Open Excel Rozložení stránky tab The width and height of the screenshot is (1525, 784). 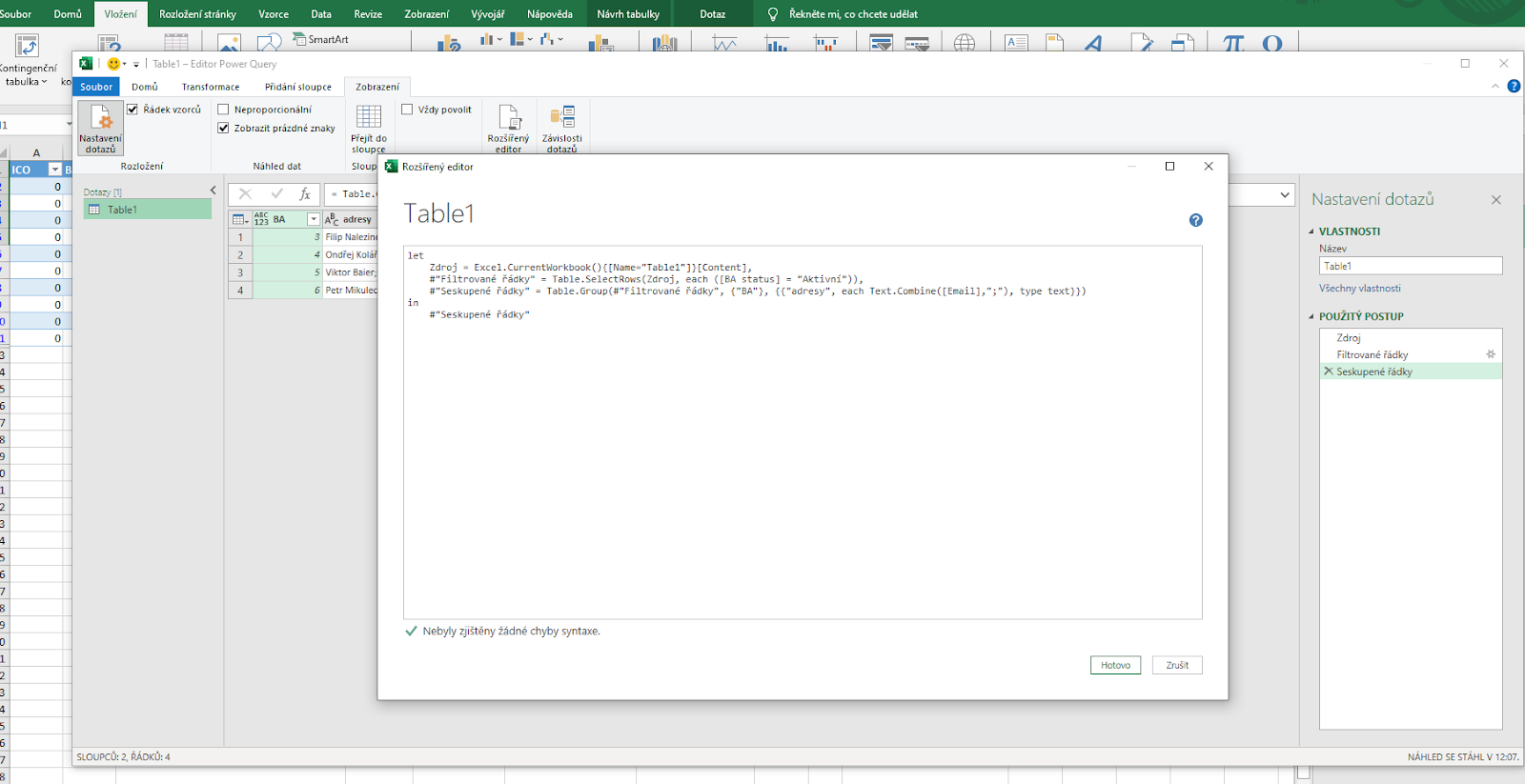197,14
